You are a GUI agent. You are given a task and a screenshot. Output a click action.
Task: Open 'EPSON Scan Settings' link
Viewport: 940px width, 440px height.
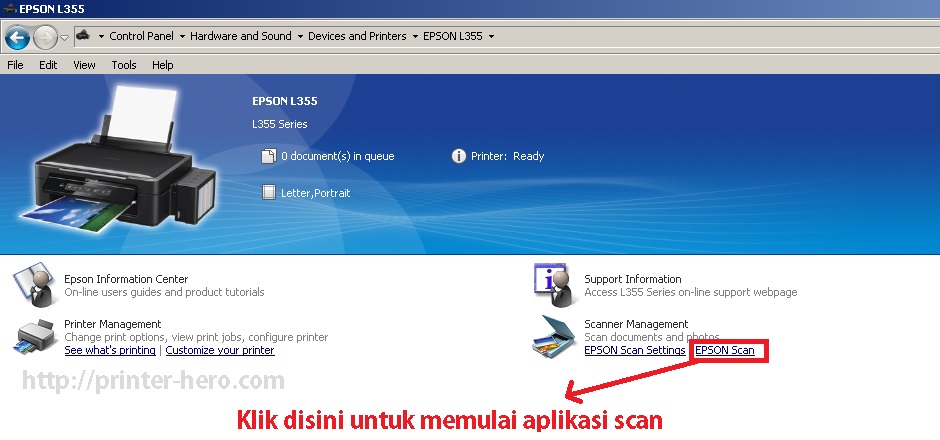[635, 350]
